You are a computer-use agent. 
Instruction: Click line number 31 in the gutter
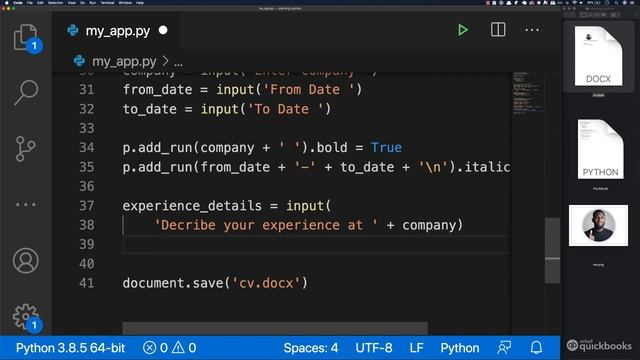click(87, 90)
